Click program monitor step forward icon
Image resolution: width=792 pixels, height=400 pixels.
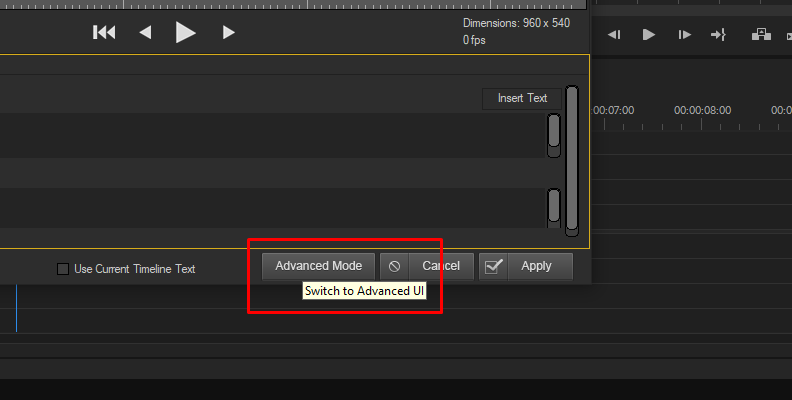click(684, 34)
